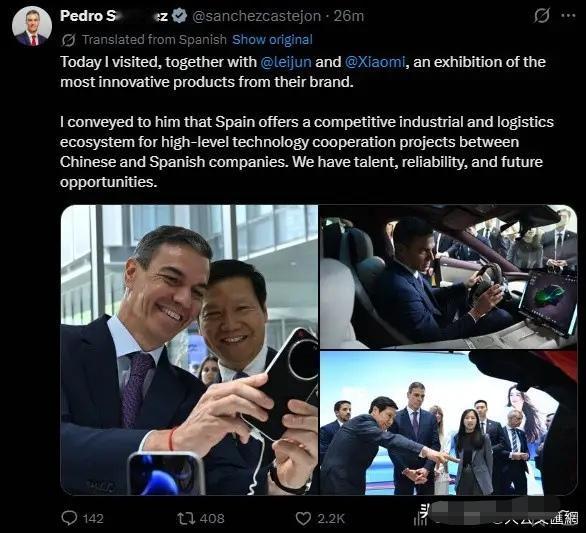Screen dimensions: 586x533
Task: Open the author's profile avatar
Action: 32,26
